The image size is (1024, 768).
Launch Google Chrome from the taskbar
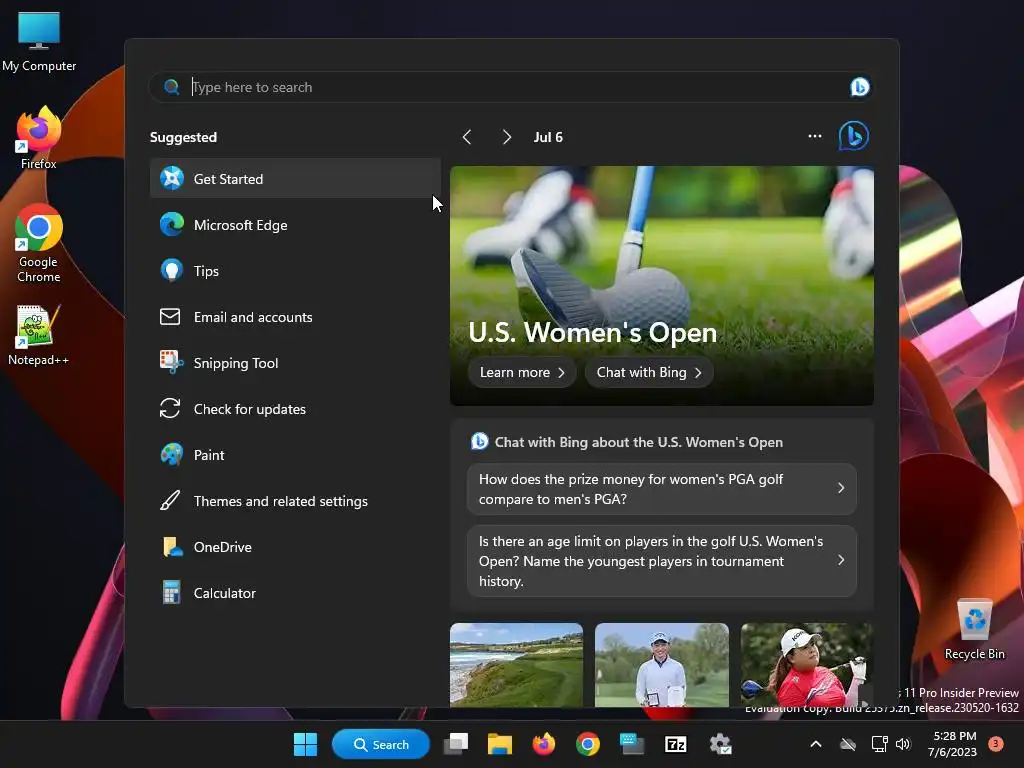[587, 744]
